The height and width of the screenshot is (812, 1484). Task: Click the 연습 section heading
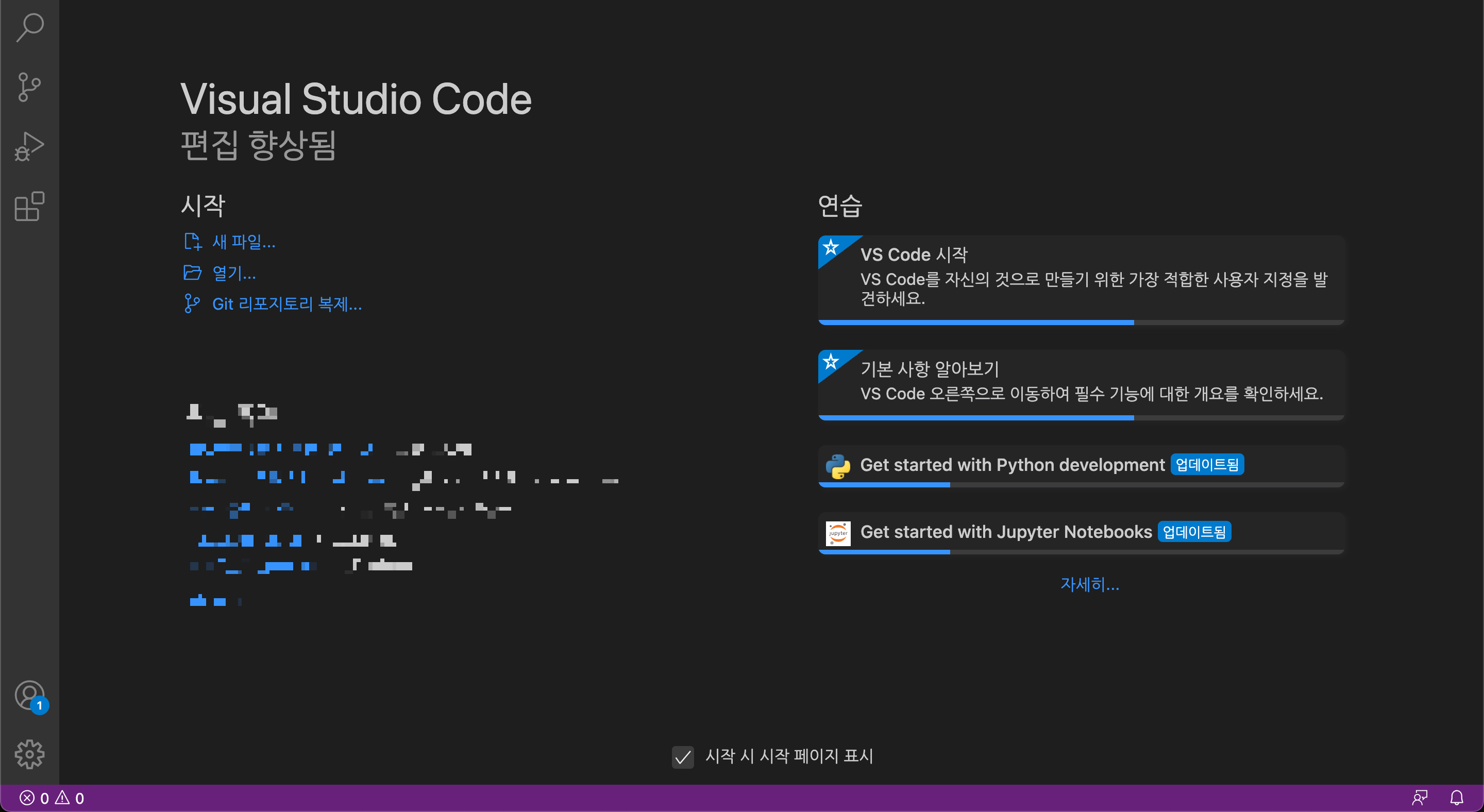point(840,206)
